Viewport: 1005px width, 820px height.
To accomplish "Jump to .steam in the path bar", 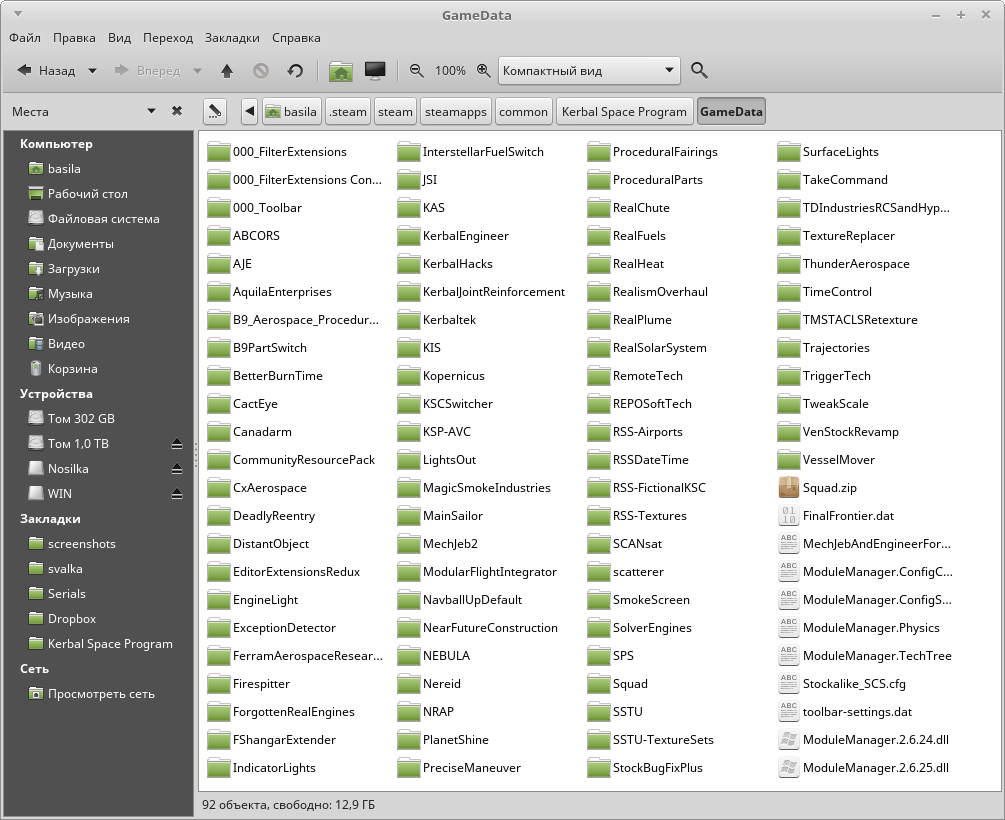I will point(347,112).
